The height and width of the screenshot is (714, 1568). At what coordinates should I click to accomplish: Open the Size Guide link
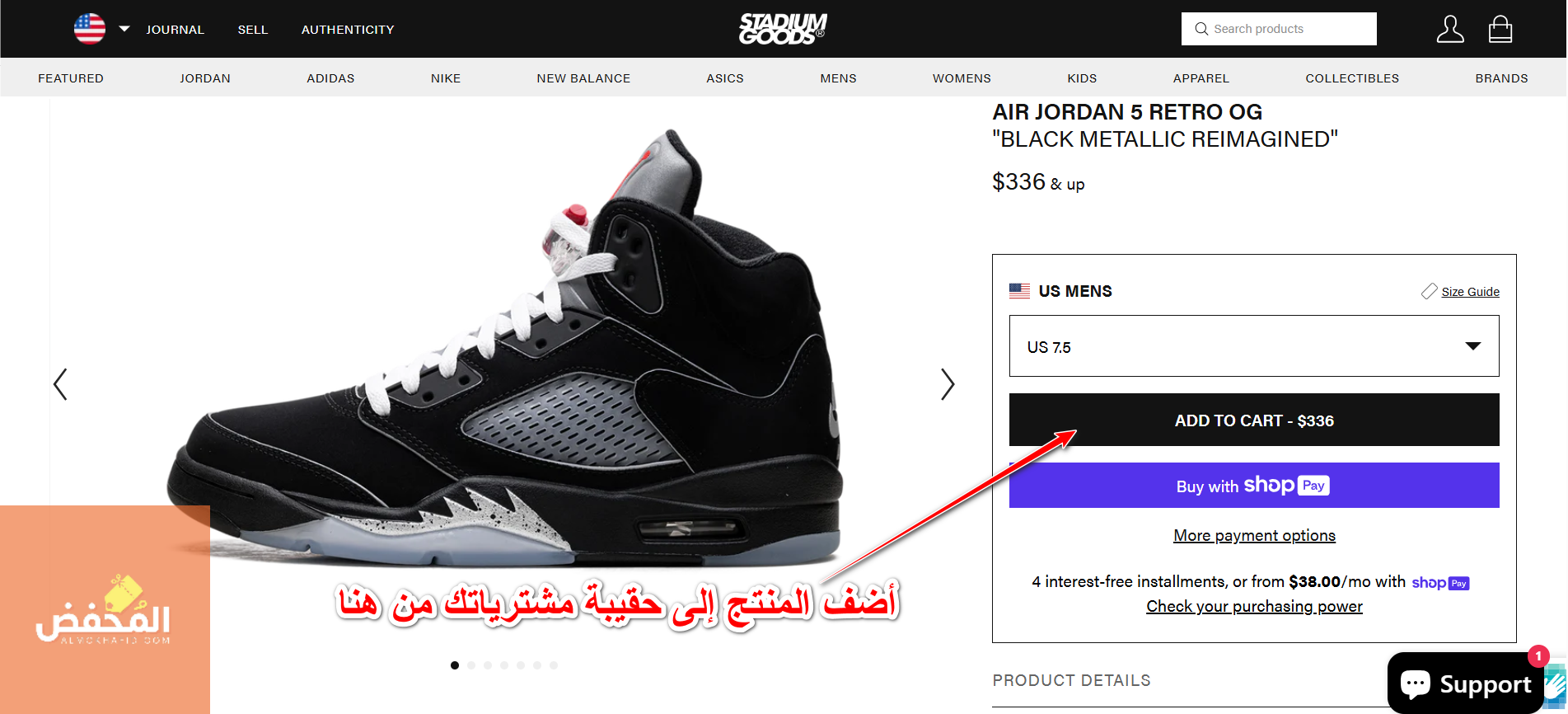pos(1470,292)
